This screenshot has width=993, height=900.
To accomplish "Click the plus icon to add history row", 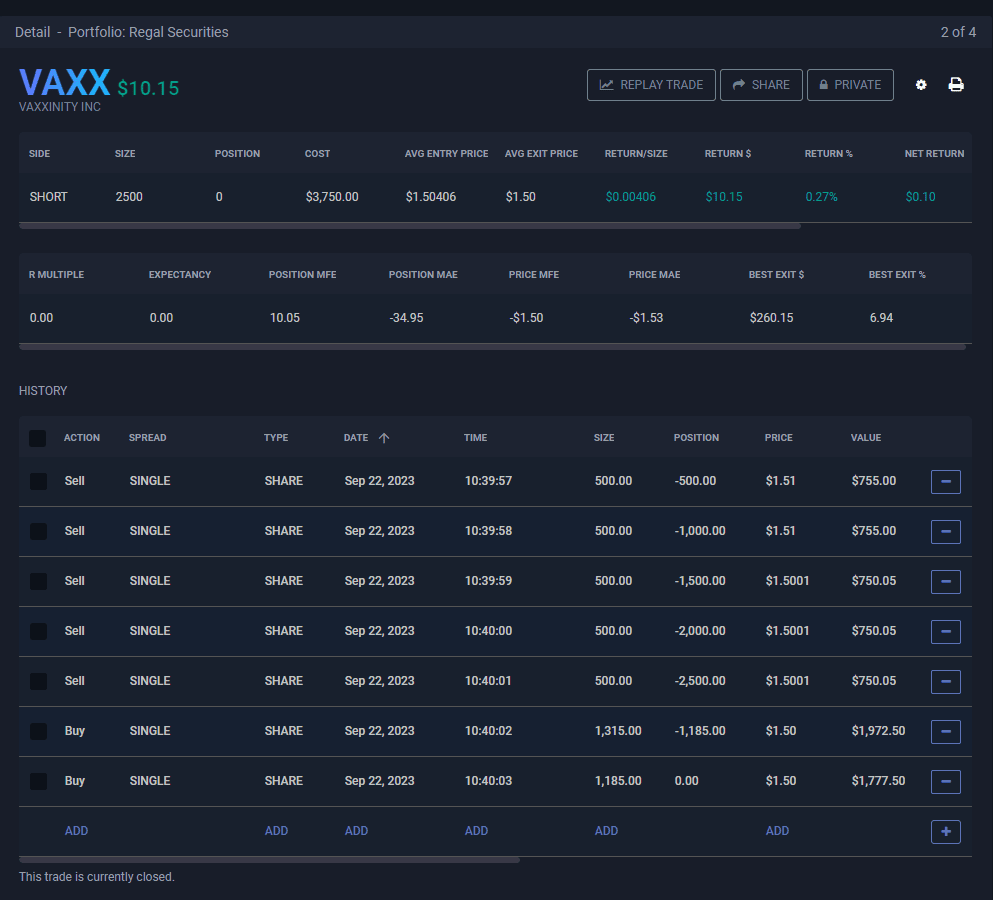I will pos(945,832).
